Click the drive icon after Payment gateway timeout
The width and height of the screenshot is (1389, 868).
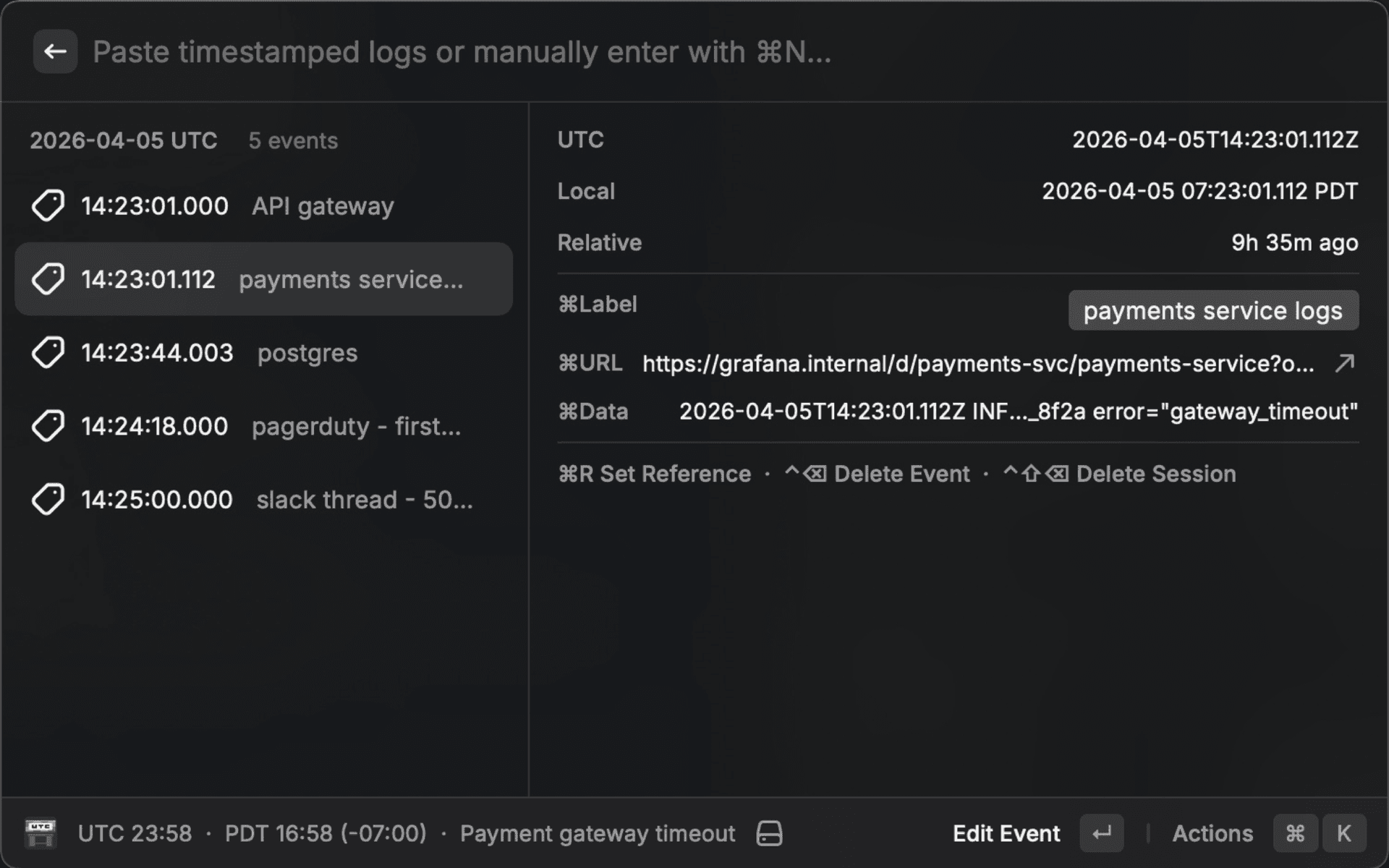pyautogui.click(x=769, y=833)
